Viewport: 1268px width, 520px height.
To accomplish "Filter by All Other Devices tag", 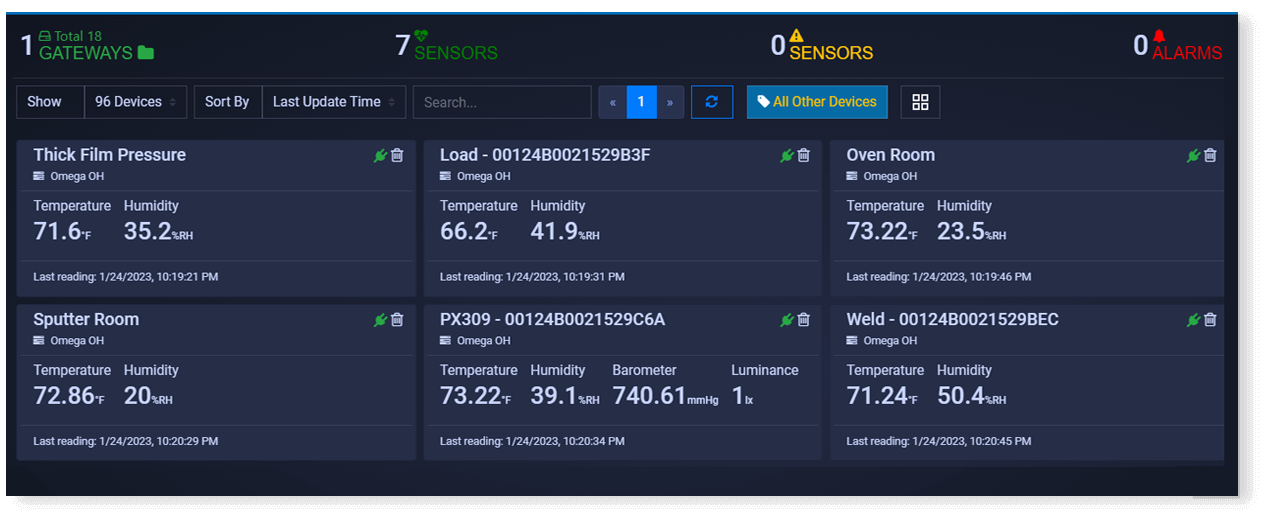I will coord(817,102).
